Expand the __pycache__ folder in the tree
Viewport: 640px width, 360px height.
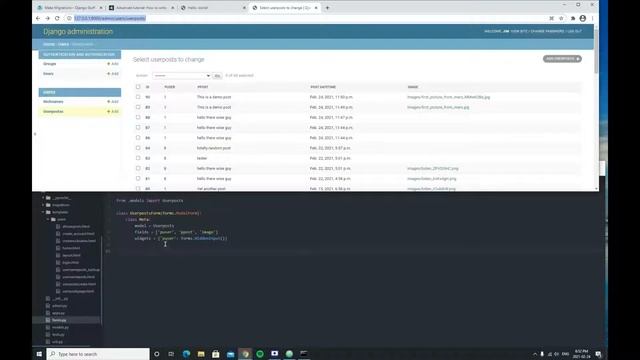(x=43, y=198)
